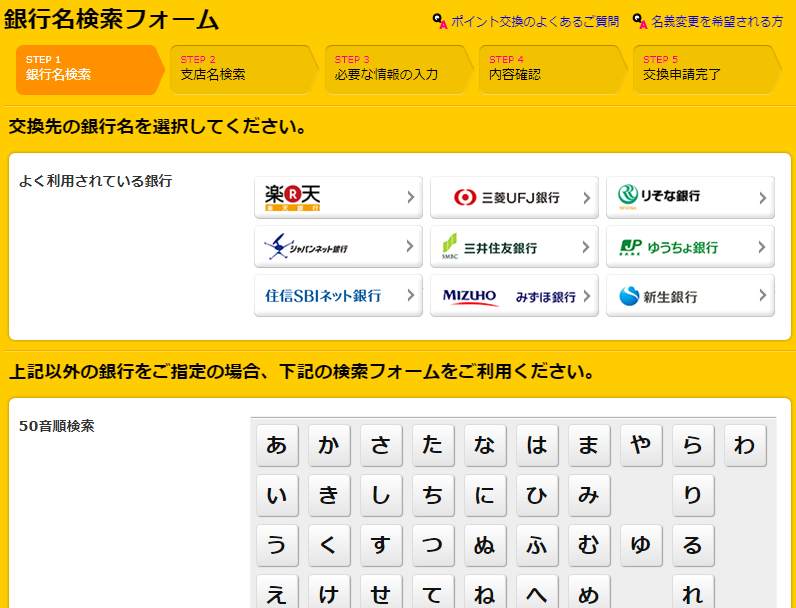
Task: Open 名義変更を希望される方 link
Action: 717,21
